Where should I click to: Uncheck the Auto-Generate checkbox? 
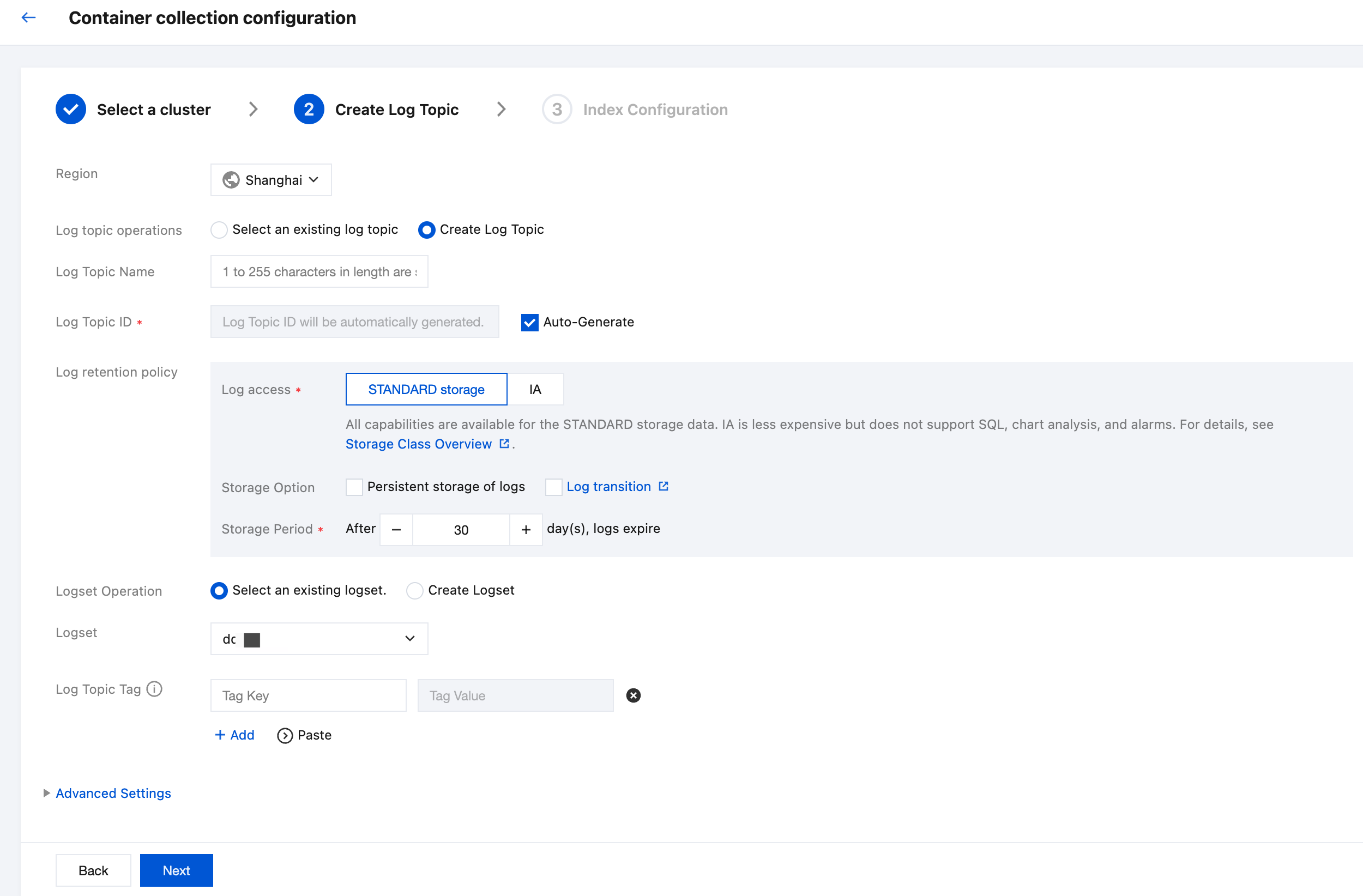click(530, 322)
